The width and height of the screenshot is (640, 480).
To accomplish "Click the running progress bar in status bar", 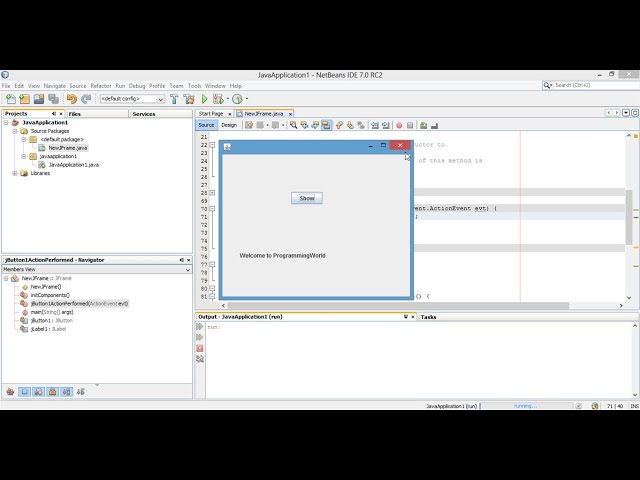I will point(527,406).
